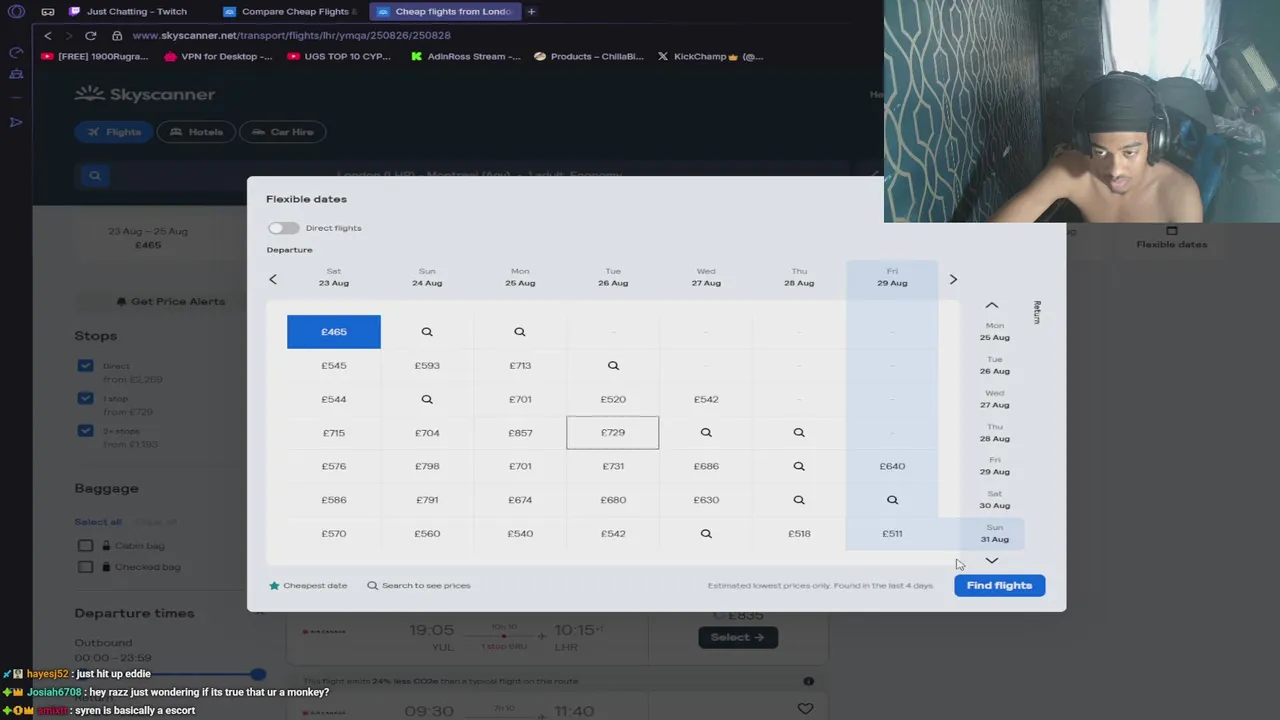Search prices departing Thu 28 Aug returning Sat 30 Aug
The image size is (1280, 720).
pos(799,500)
